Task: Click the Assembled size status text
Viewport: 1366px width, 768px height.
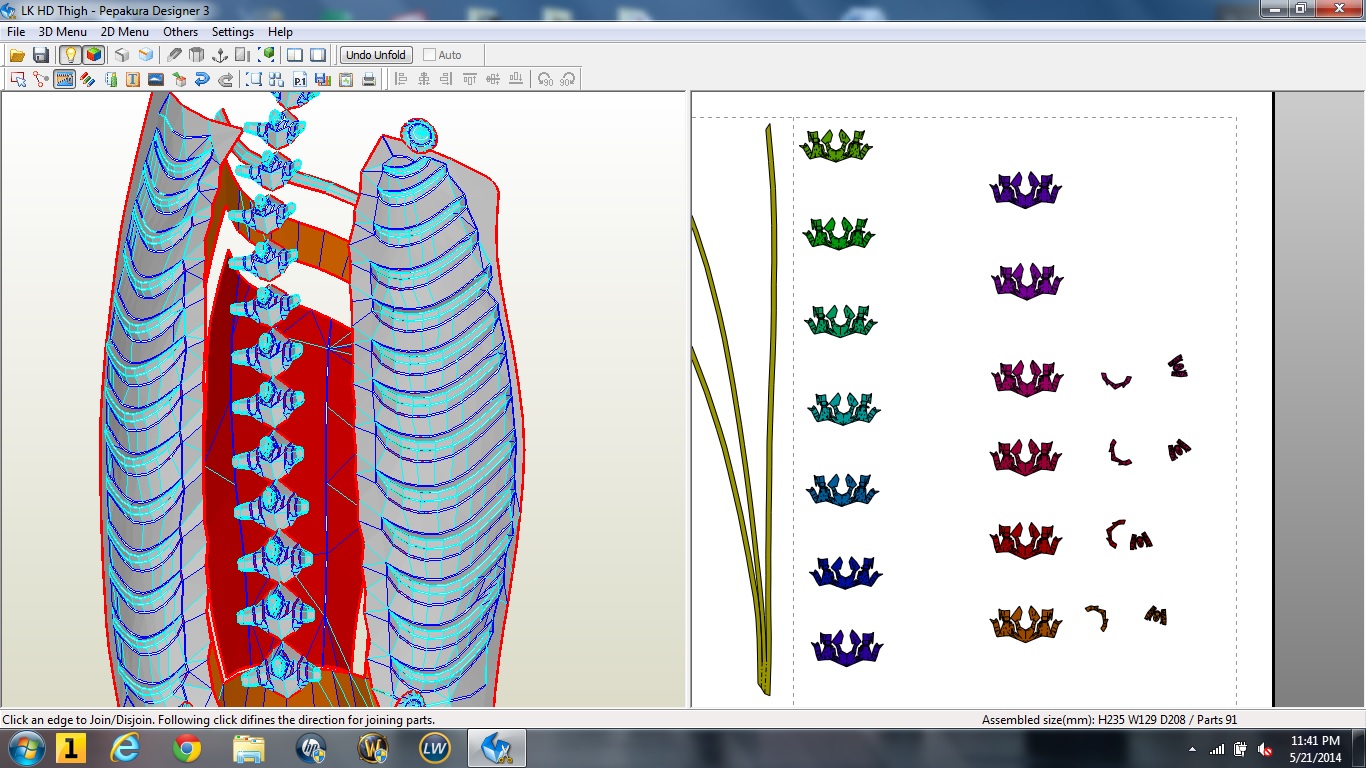Action: (x=1110, y=720)
